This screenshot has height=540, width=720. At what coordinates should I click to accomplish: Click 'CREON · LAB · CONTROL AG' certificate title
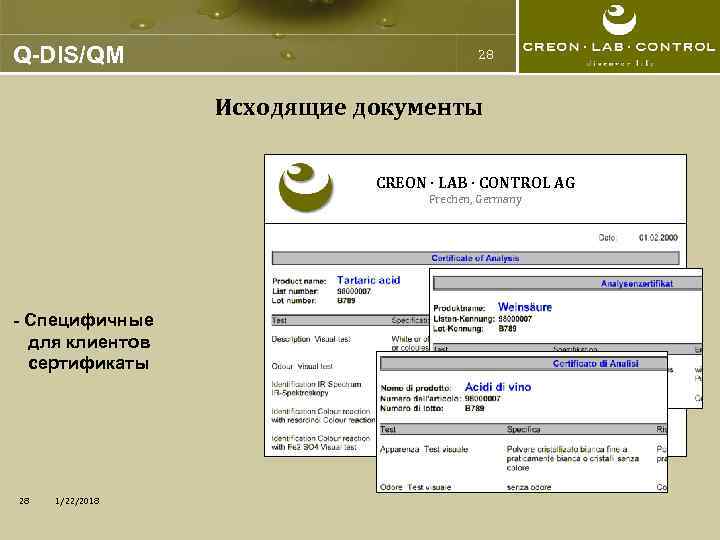pyautogui.click(x=475, y=183)
